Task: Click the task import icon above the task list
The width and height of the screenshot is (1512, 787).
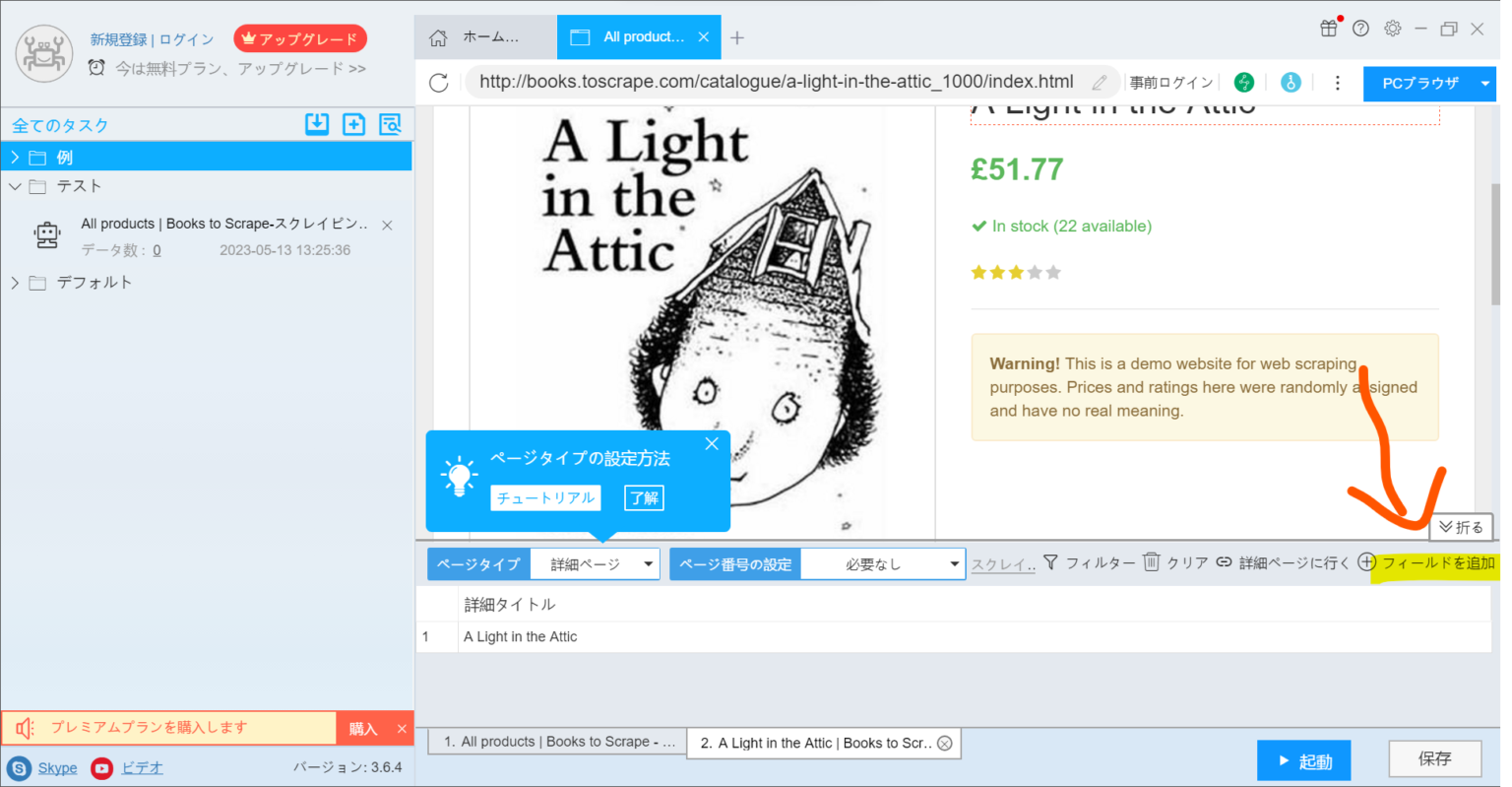Action: [316, 124]
